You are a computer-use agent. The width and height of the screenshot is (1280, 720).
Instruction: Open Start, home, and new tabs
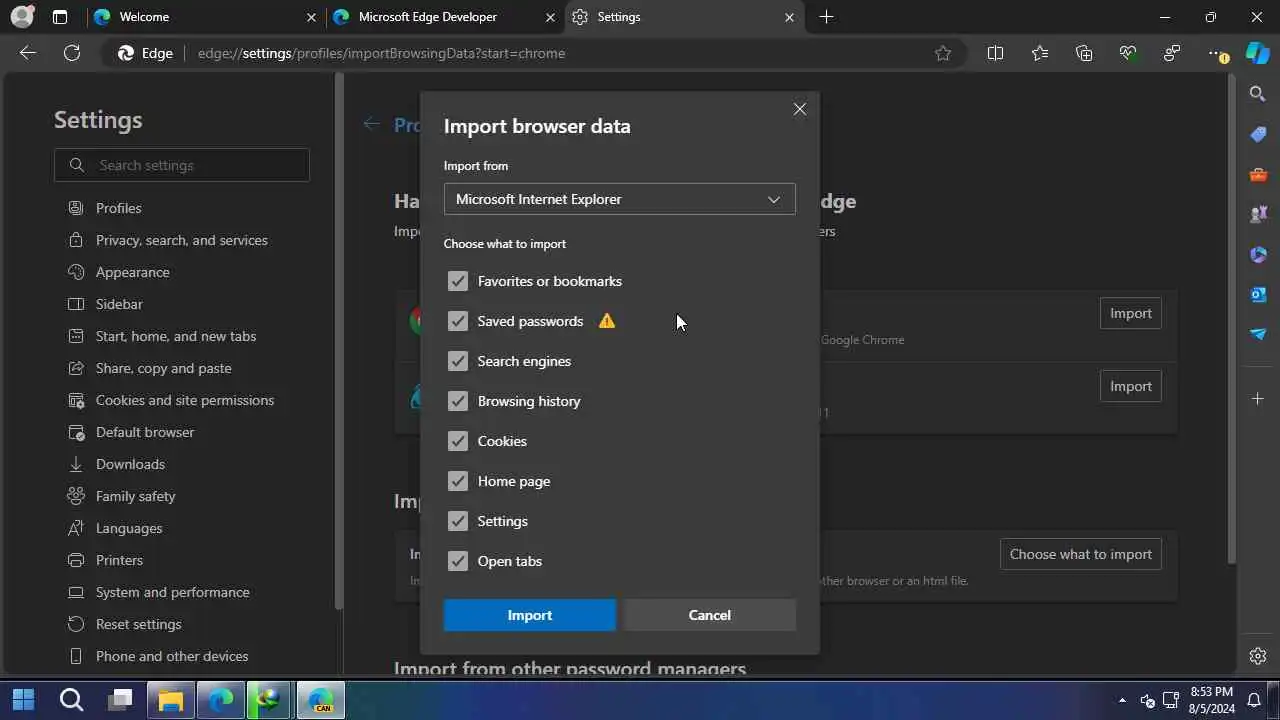[x=175, y=336]
